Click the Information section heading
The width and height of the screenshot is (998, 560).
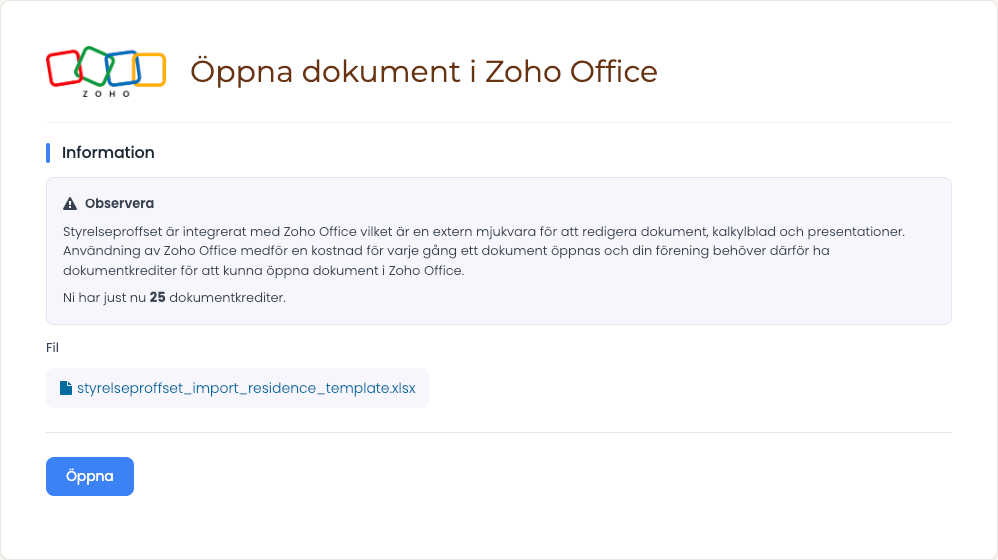(108, 153)
